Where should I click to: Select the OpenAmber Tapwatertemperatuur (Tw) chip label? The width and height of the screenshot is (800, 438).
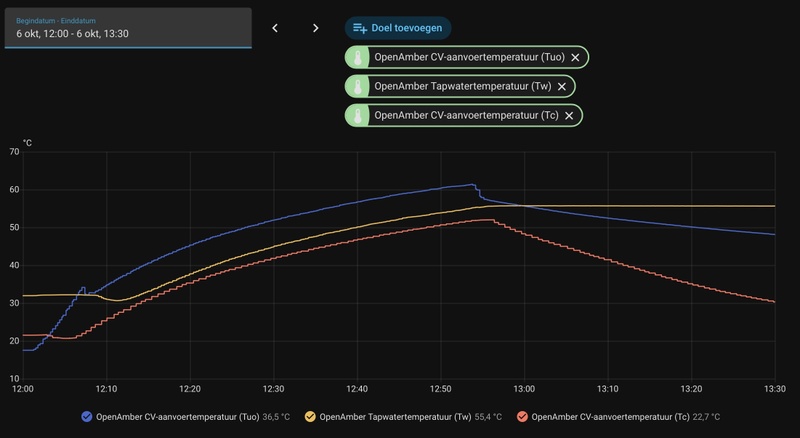click(463, 86)
